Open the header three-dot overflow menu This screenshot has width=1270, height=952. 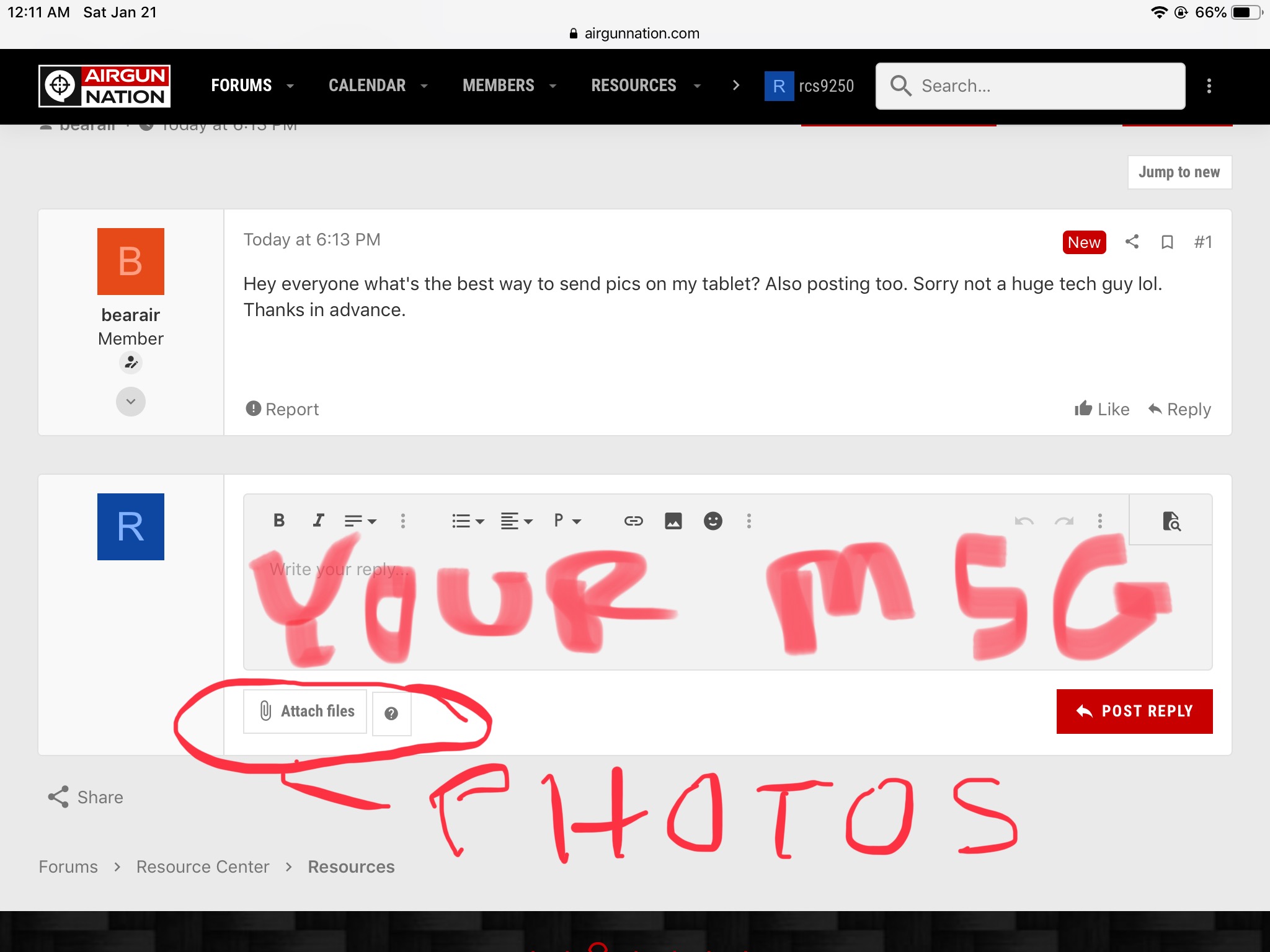click(1209, 86)
